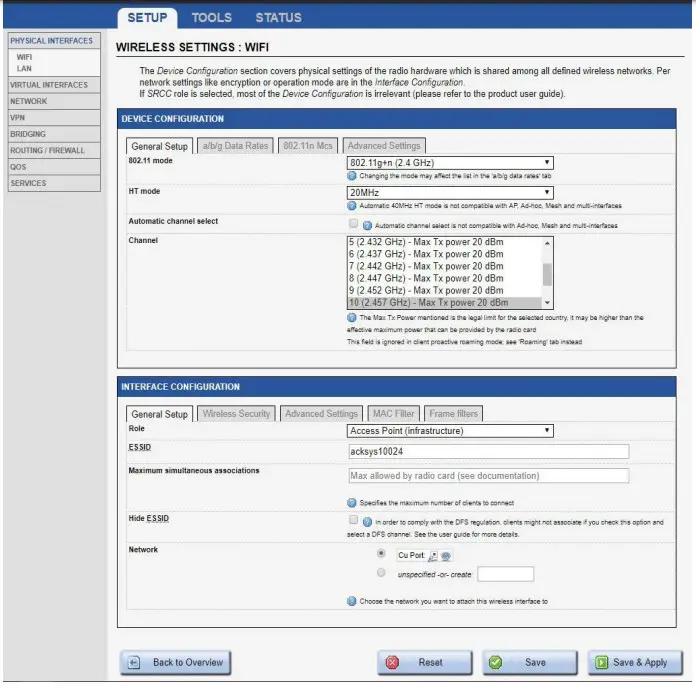Image resolution: width=696 pixels, height=691 pixels.
Task: Click the red Reset icon
Action: click(x=392, y=663)
